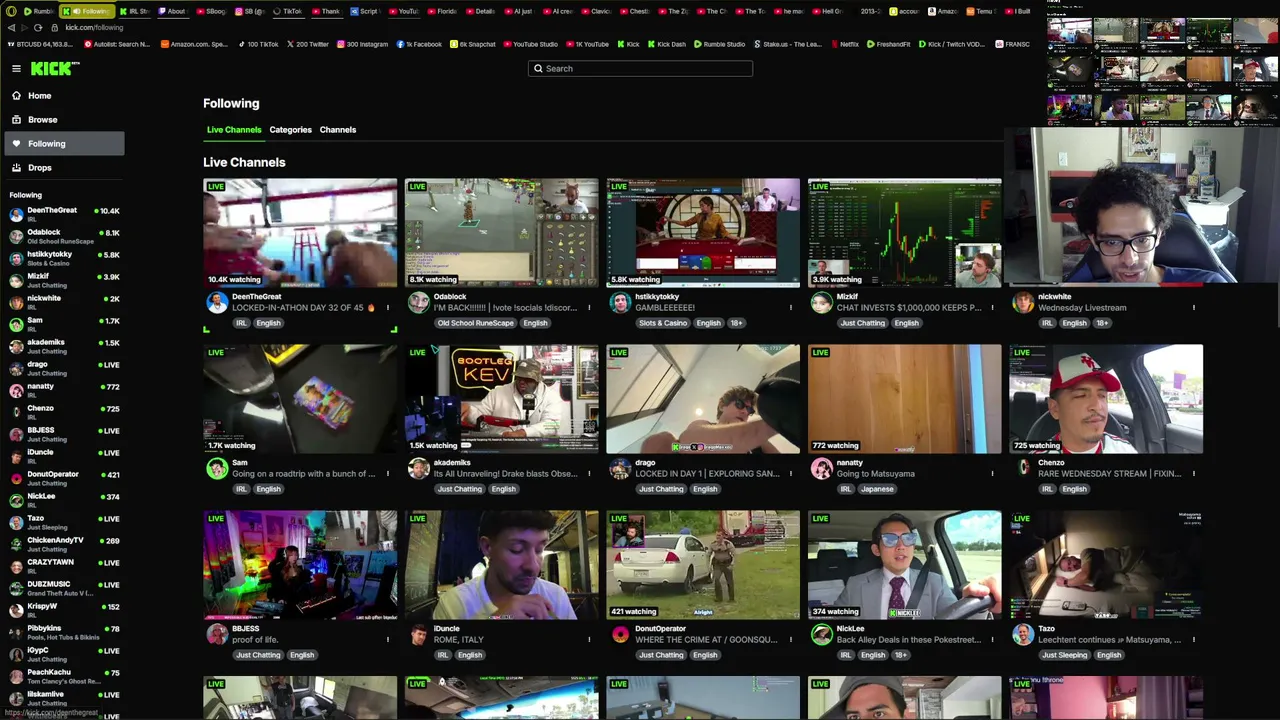Switch to the Channels tab
The image size is (1280, 720).
pos(338,130)
